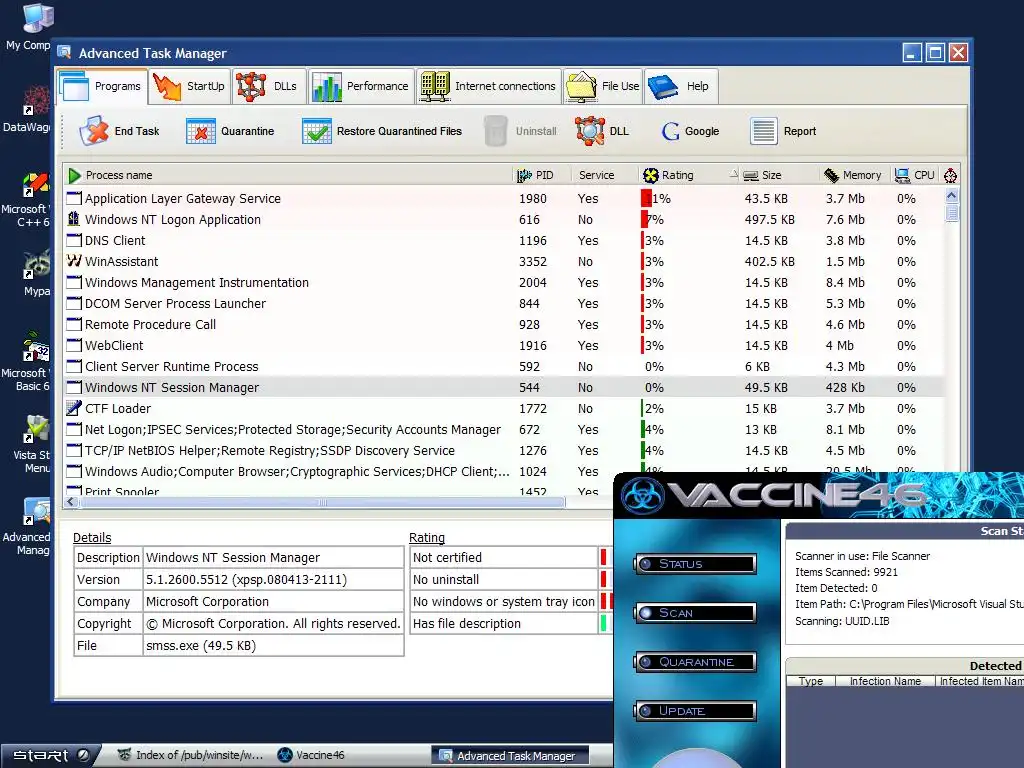The image size is (1024, 768).
Task: Select the TCP/IP NetBIOS Helper row
Action: pos(503,451)
